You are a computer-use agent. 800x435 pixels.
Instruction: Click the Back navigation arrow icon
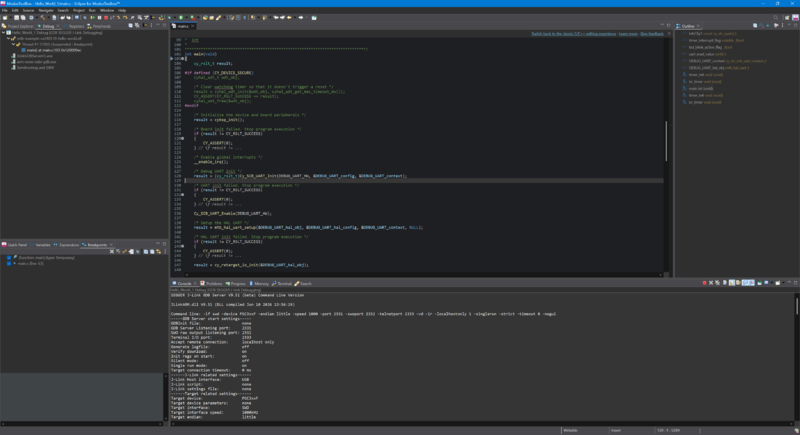pos(289,17)
